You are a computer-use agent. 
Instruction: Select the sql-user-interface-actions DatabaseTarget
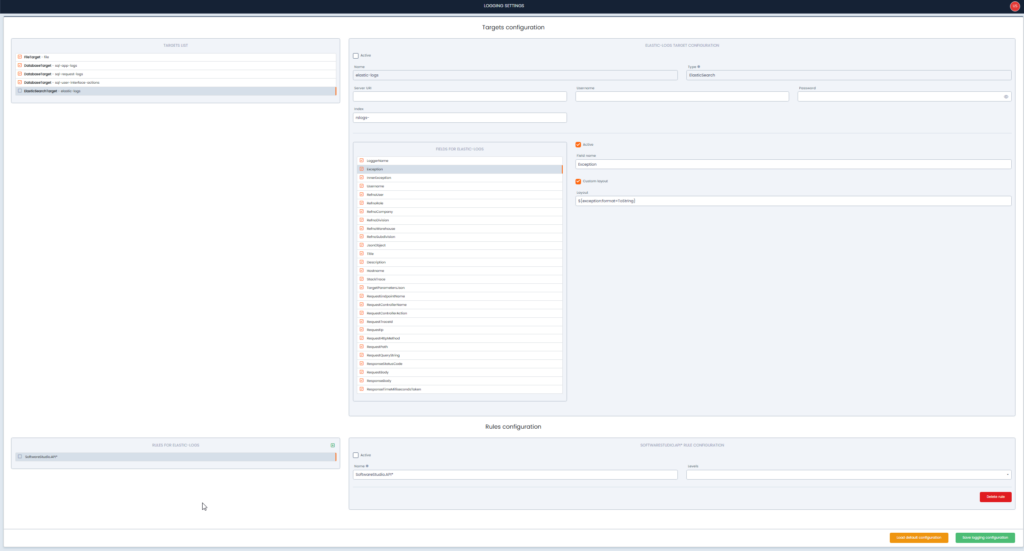point(70,82)
